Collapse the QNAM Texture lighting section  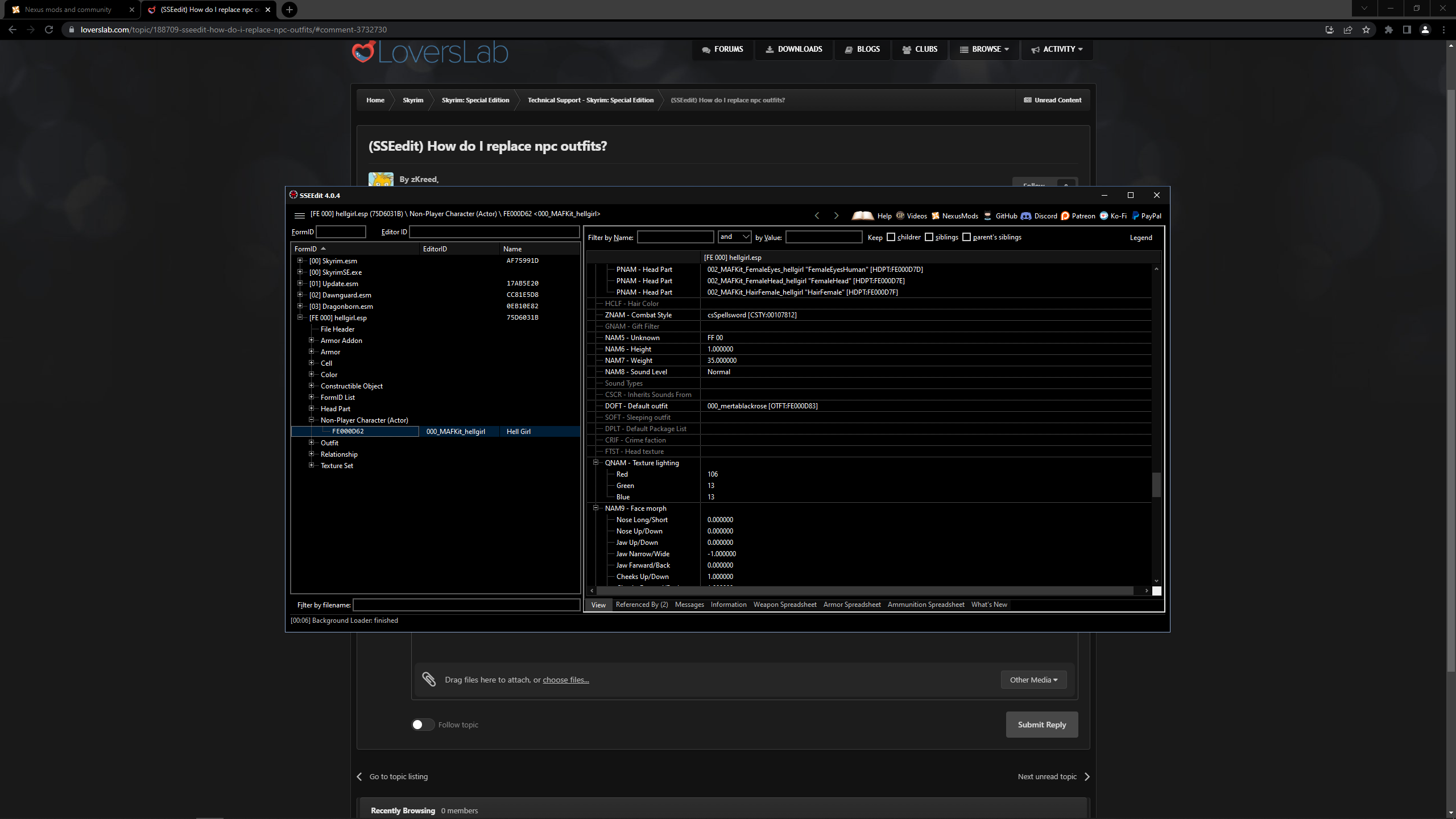596,462
